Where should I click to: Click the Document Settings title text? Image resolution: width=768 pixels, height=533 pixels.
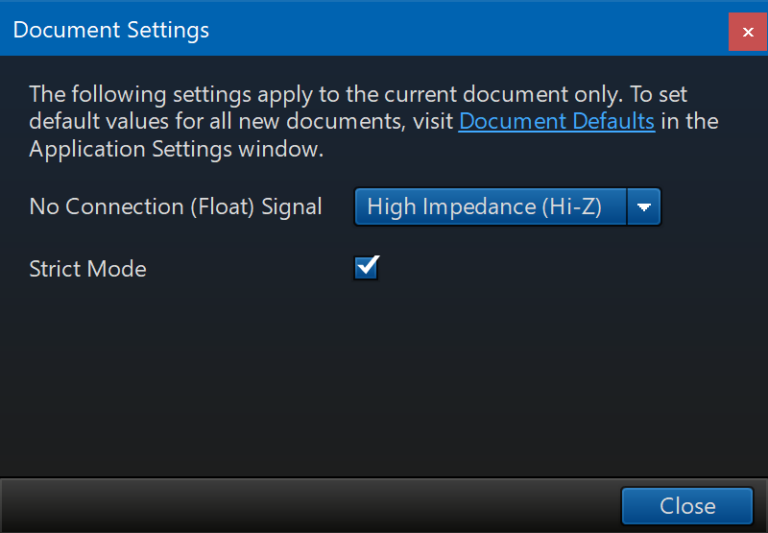(x=111, y=30)
